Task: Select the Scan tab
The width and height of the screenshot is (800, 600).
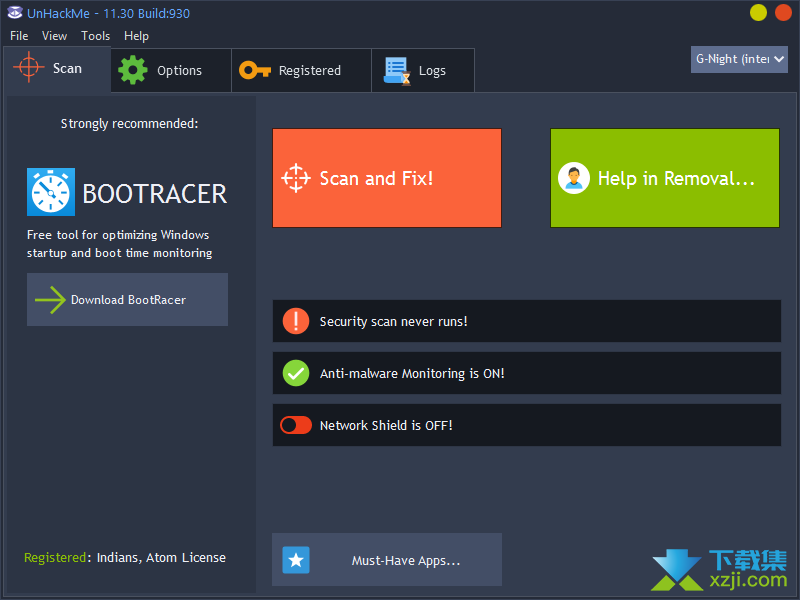Action: point(57,69)
